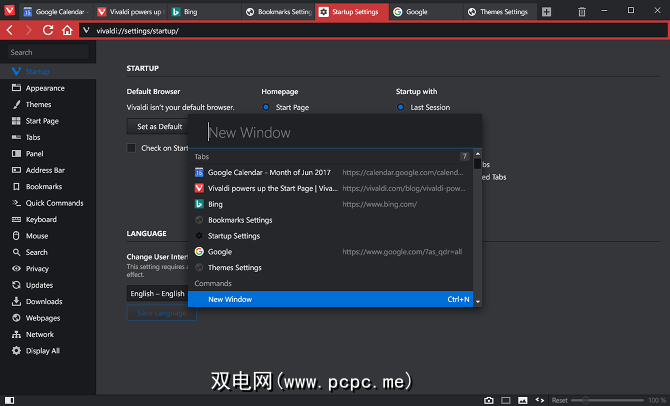Open Panel settings section

coord(48,153)
